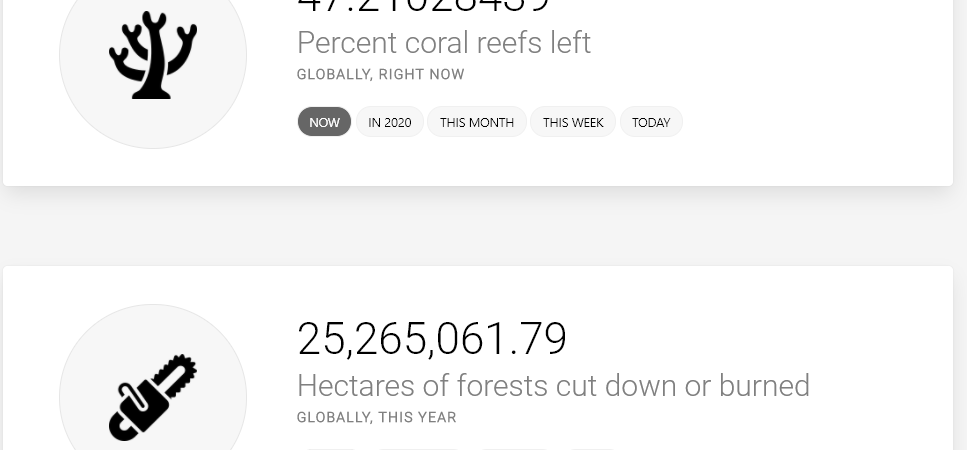
Task: Show the TODAY coral reef figure
Action: point(651,122)
